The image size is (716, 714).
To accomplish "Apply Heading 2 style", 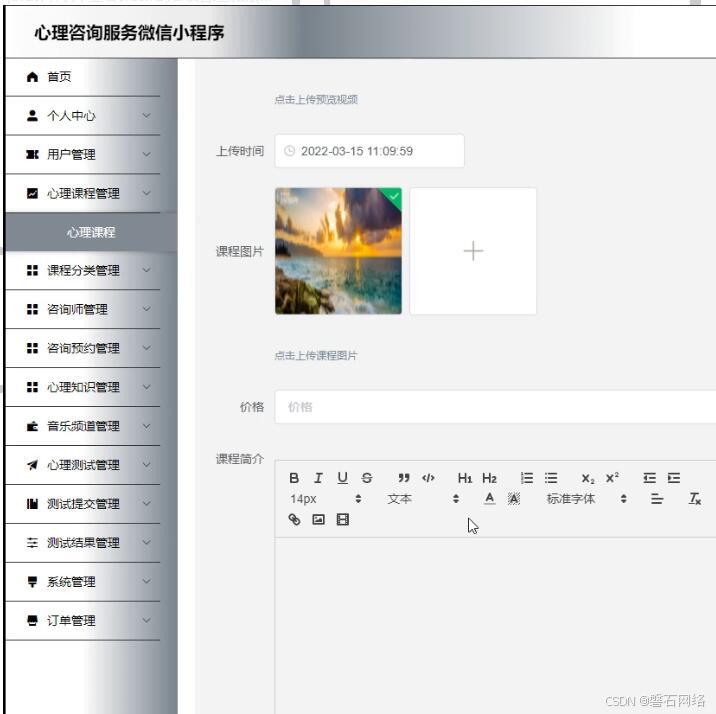I will [490, 478].
